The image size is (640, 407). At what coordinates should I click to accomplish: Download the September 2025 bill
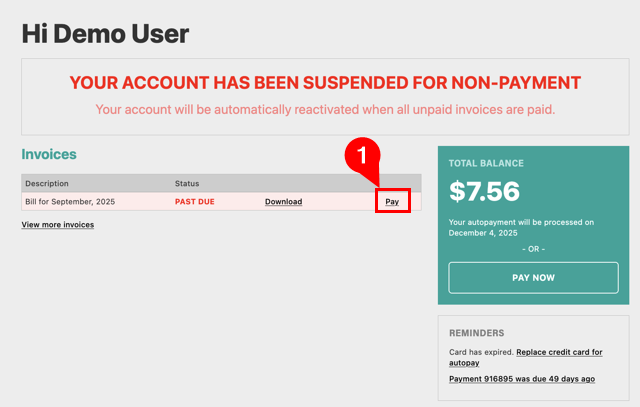pos(283,202)
